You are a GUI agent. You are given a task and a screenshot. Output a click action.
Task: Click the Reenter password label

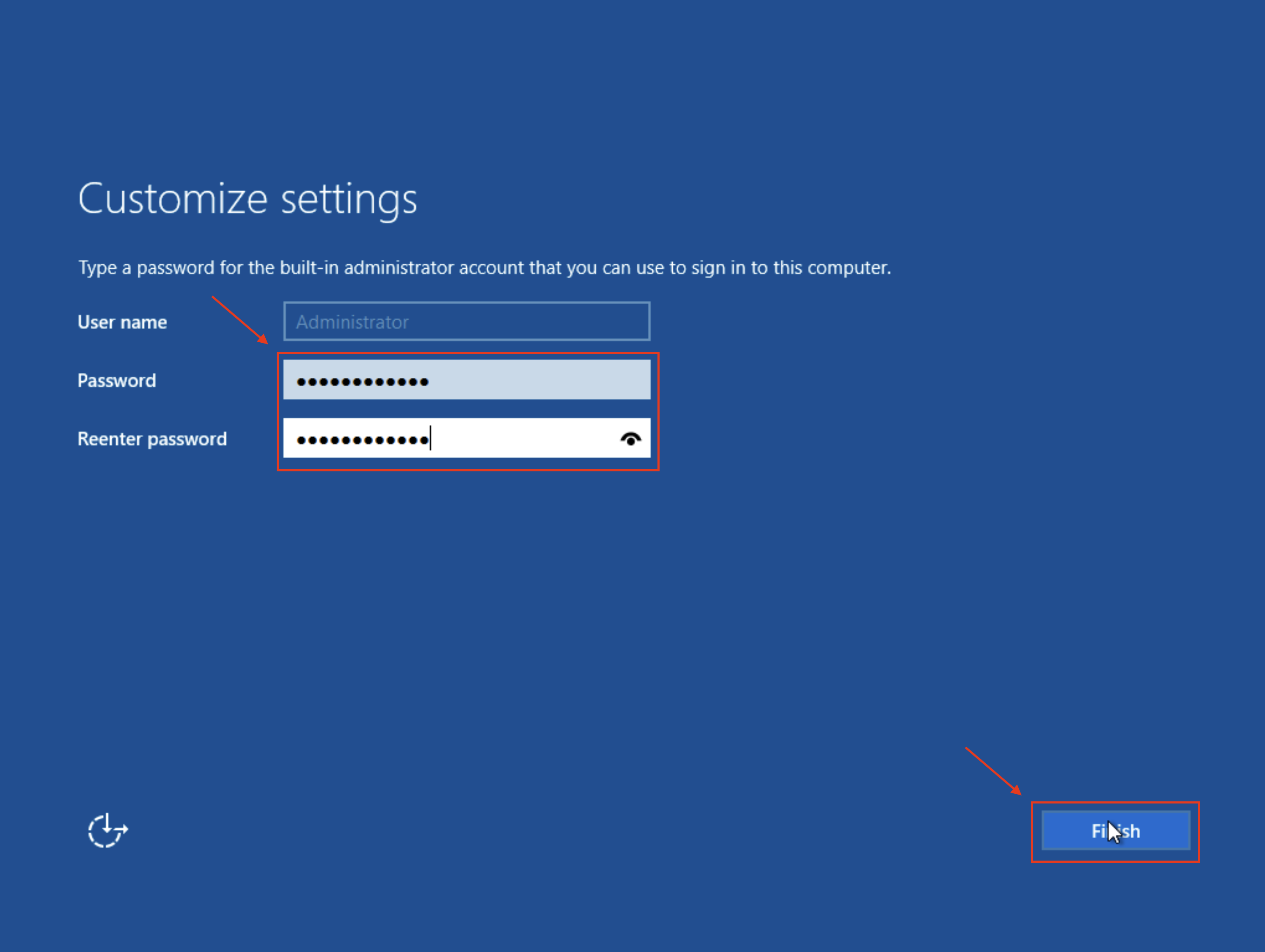152,439
